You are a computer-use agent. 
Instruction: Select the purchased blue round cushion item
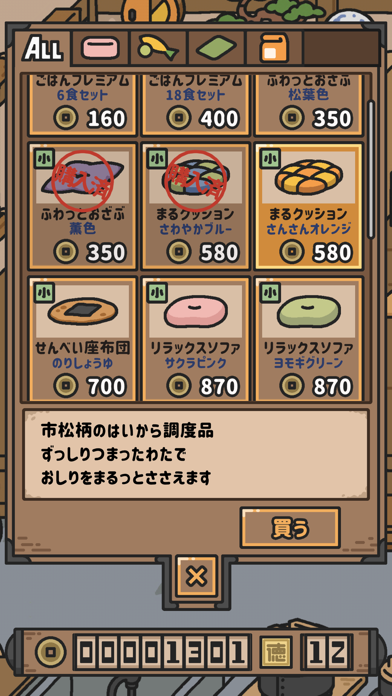(x=195, y=206)
